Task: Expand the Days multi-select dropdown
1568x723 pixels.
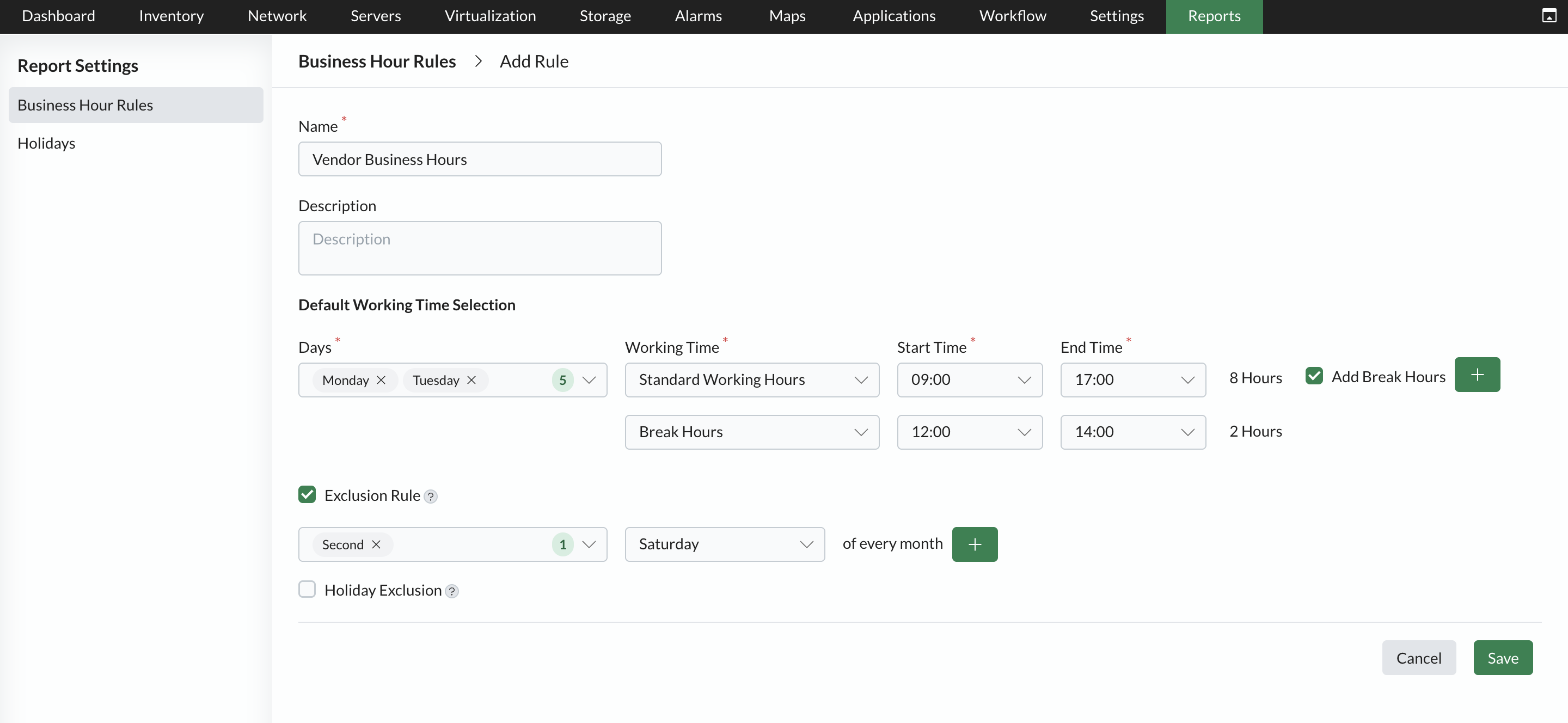Action: pos(589,380)
